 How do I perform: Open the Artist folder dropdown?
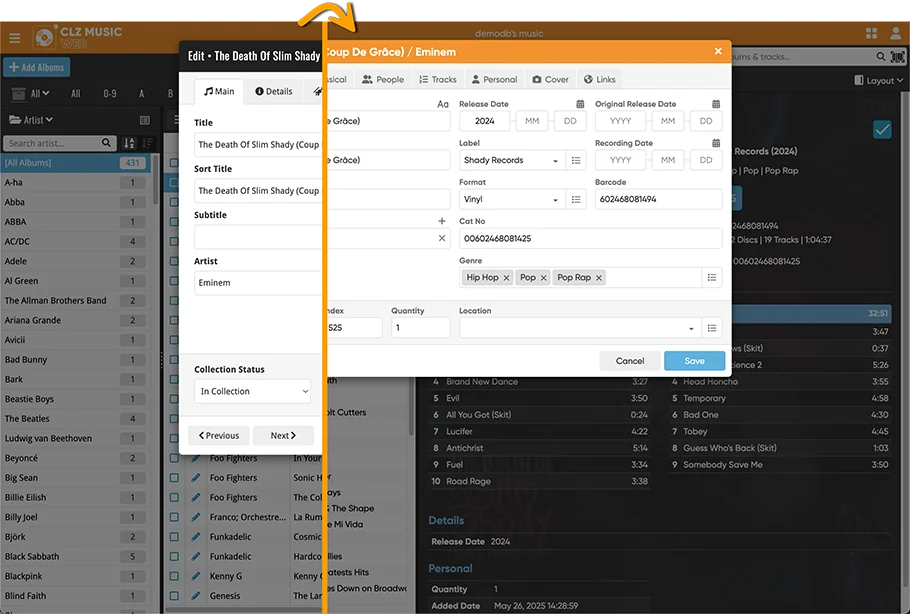31,120
